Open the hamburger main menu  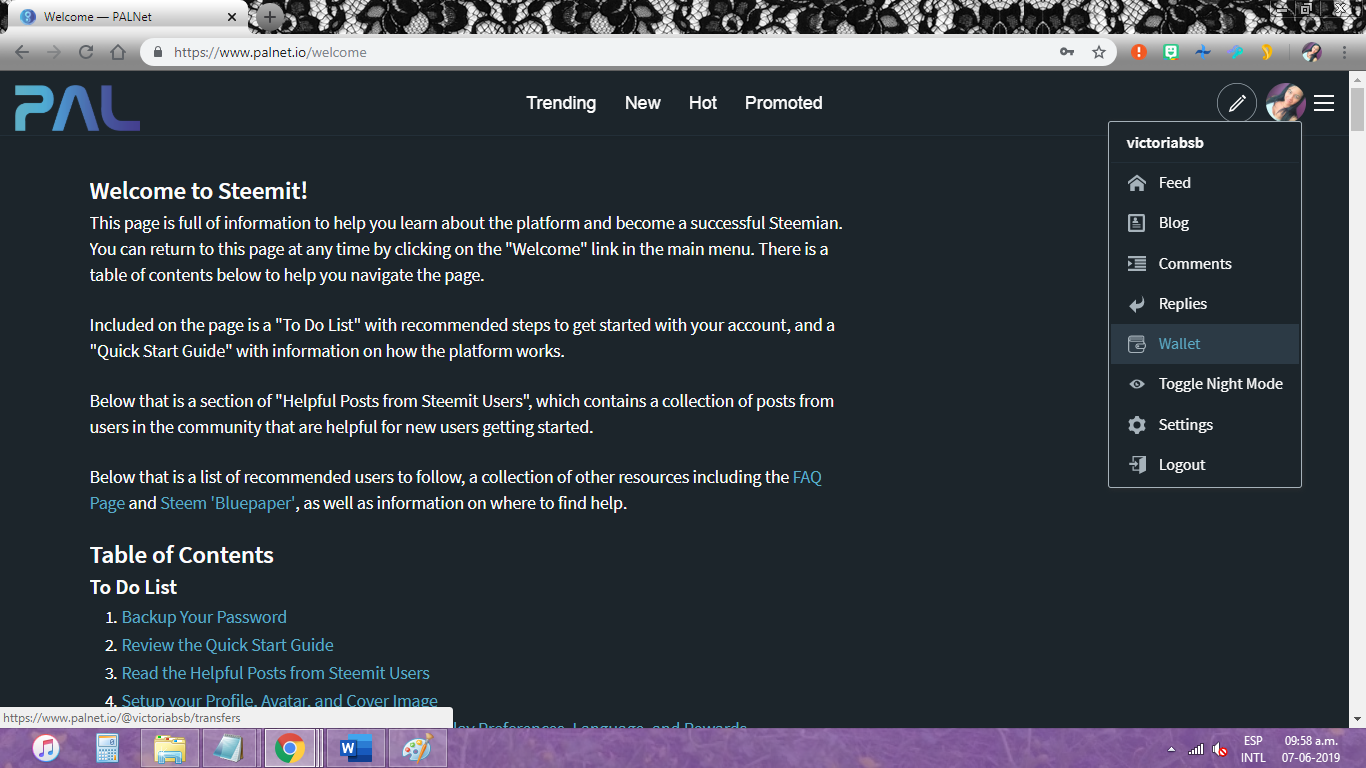click(x=1324, y=103)
